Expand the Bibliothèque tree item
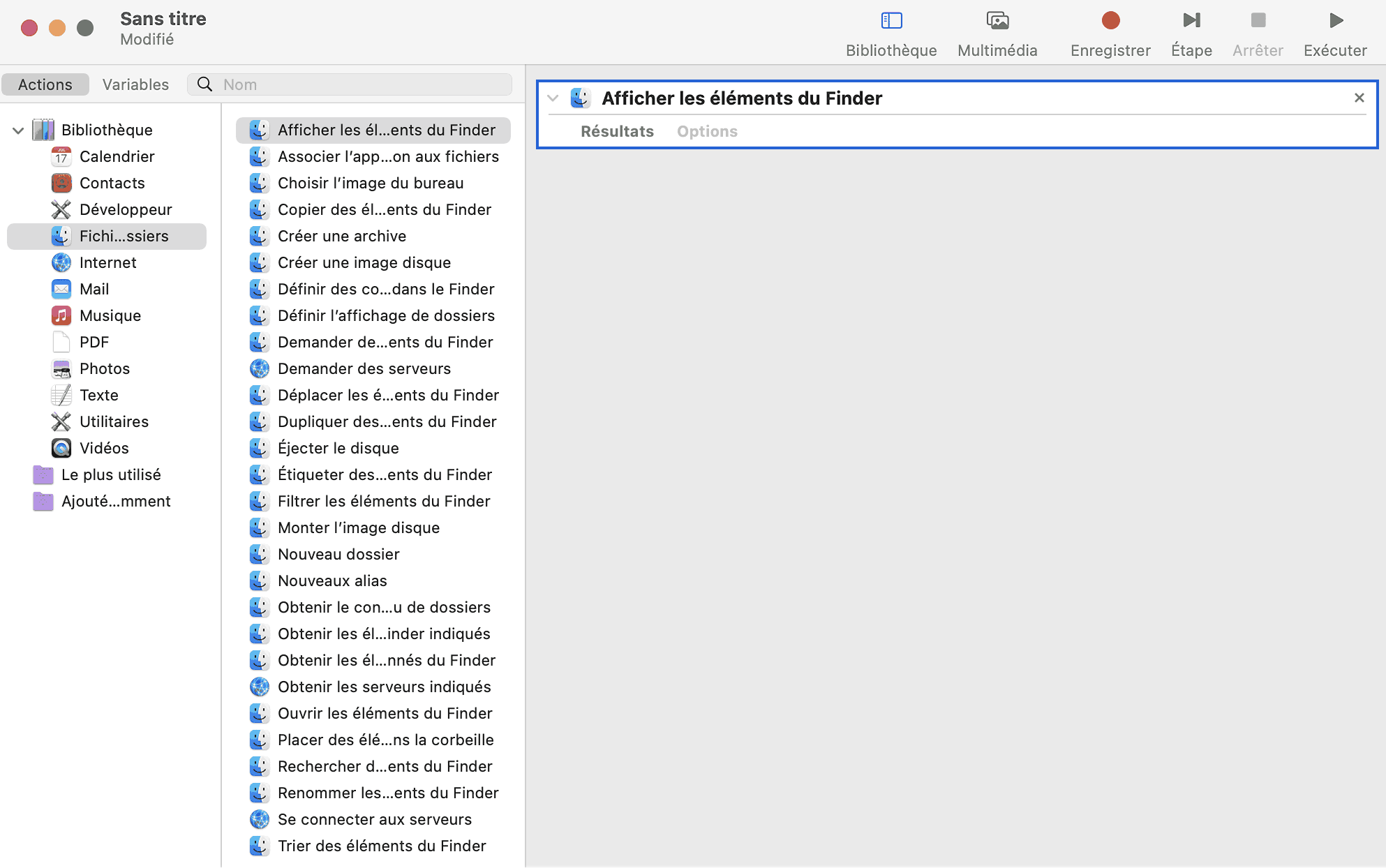Viewport: 1386px width, 868px height. pyautogui.click(x=19, y=130)
